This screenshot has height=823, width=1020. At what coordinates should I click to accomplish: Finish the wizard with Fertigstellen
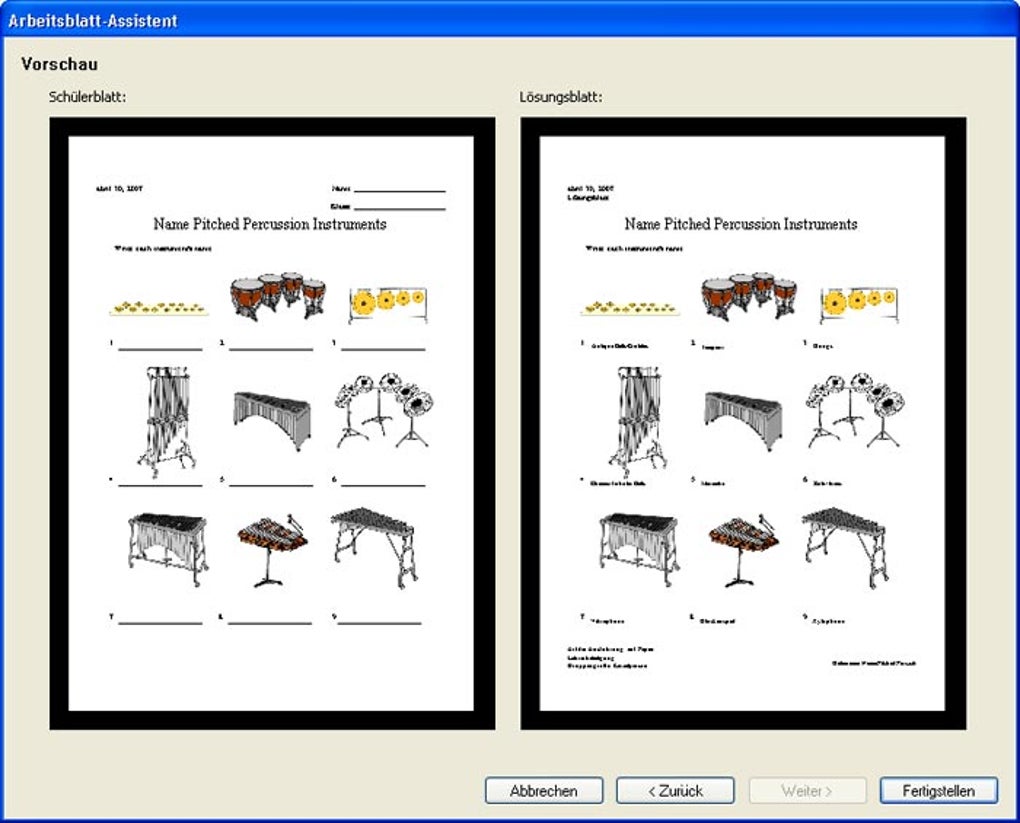point(938,790)
